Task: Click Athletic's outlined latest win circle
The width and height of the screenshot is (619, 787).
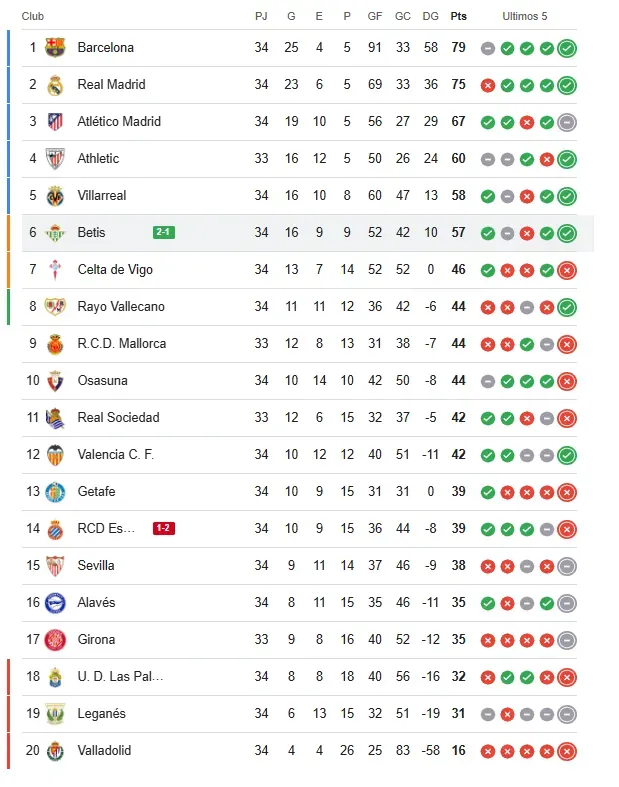Action: [567, 159]
